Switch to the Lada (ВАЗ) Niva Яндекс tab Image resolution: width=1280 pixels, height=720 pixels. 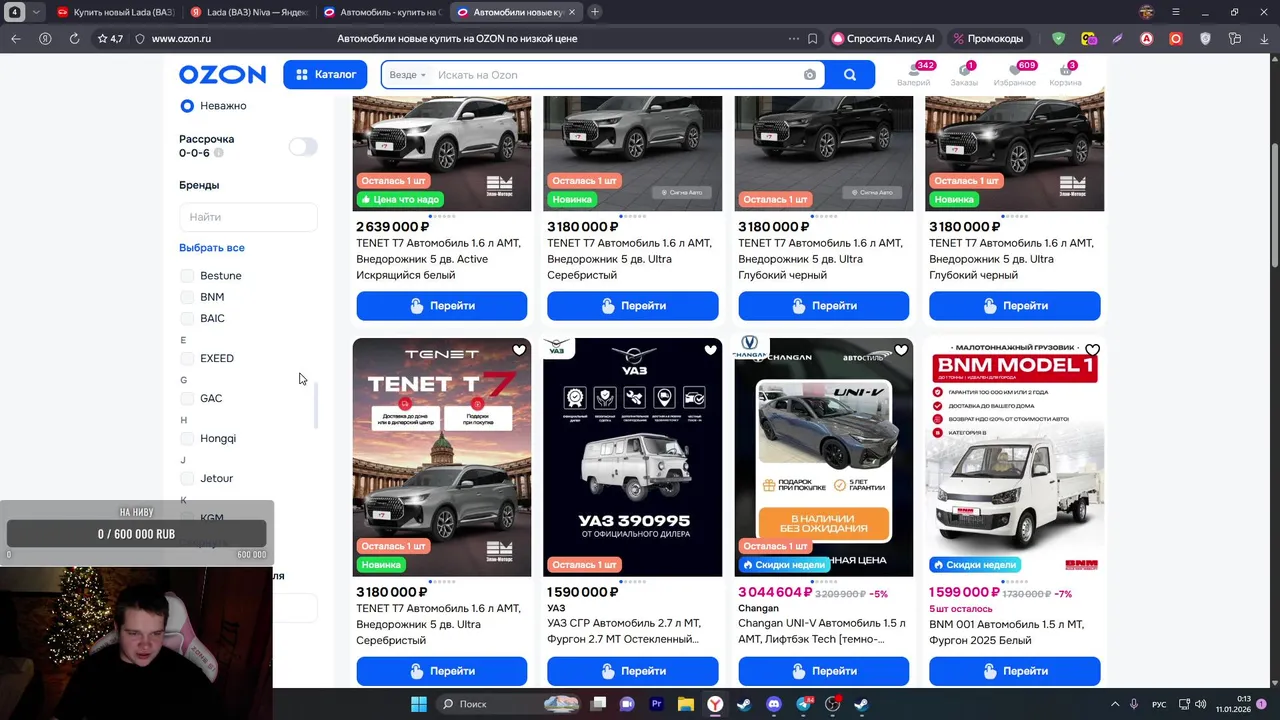[x=248, y=12]
